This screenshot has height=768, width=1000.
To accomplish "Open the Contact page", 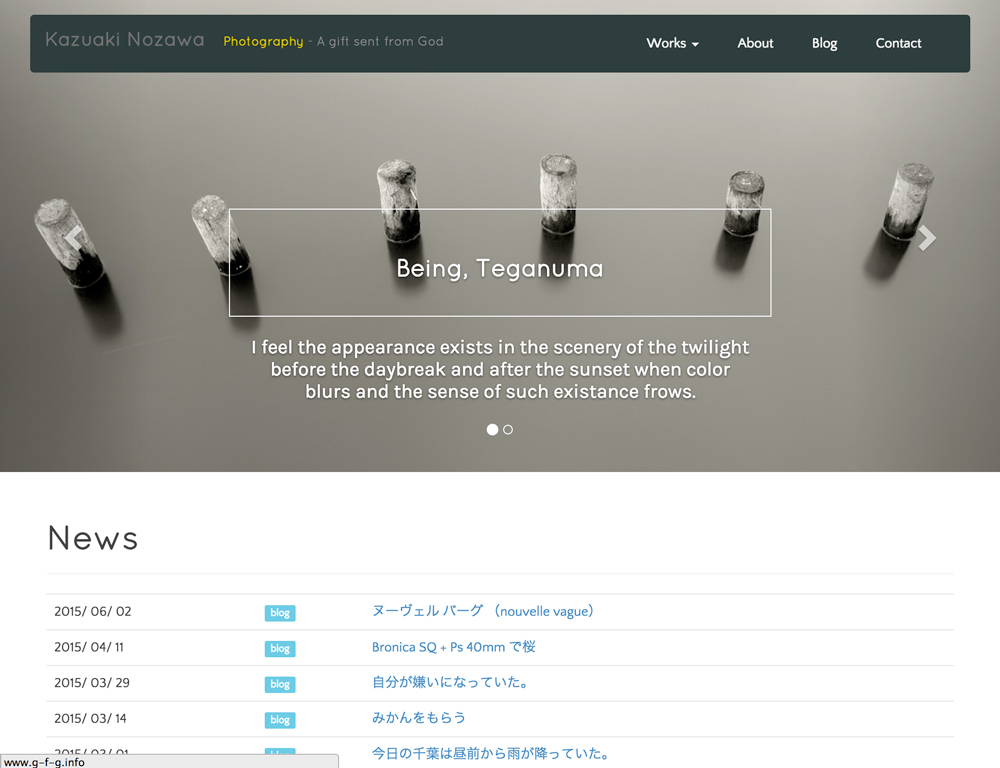I will pos(898,43).
